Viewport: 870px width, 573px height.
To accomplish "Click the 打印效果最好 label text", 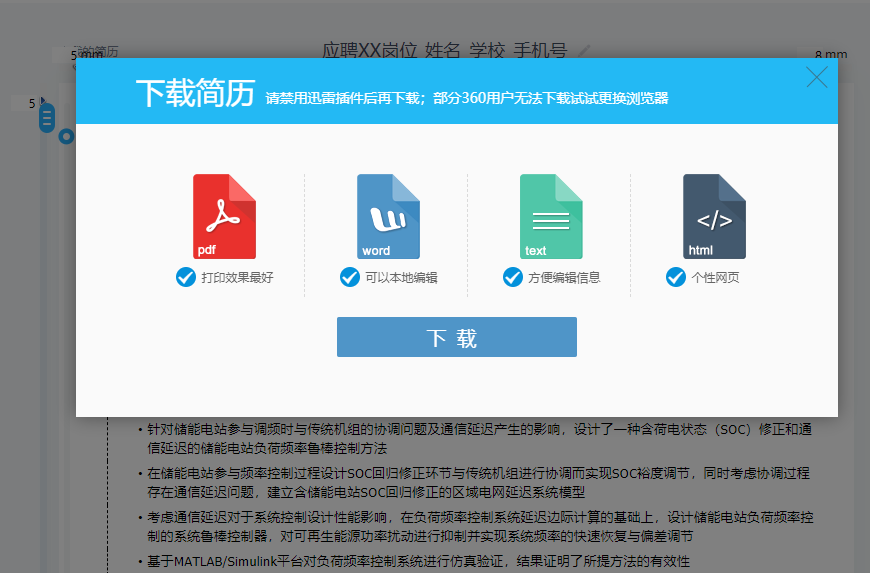I will 237,278.
